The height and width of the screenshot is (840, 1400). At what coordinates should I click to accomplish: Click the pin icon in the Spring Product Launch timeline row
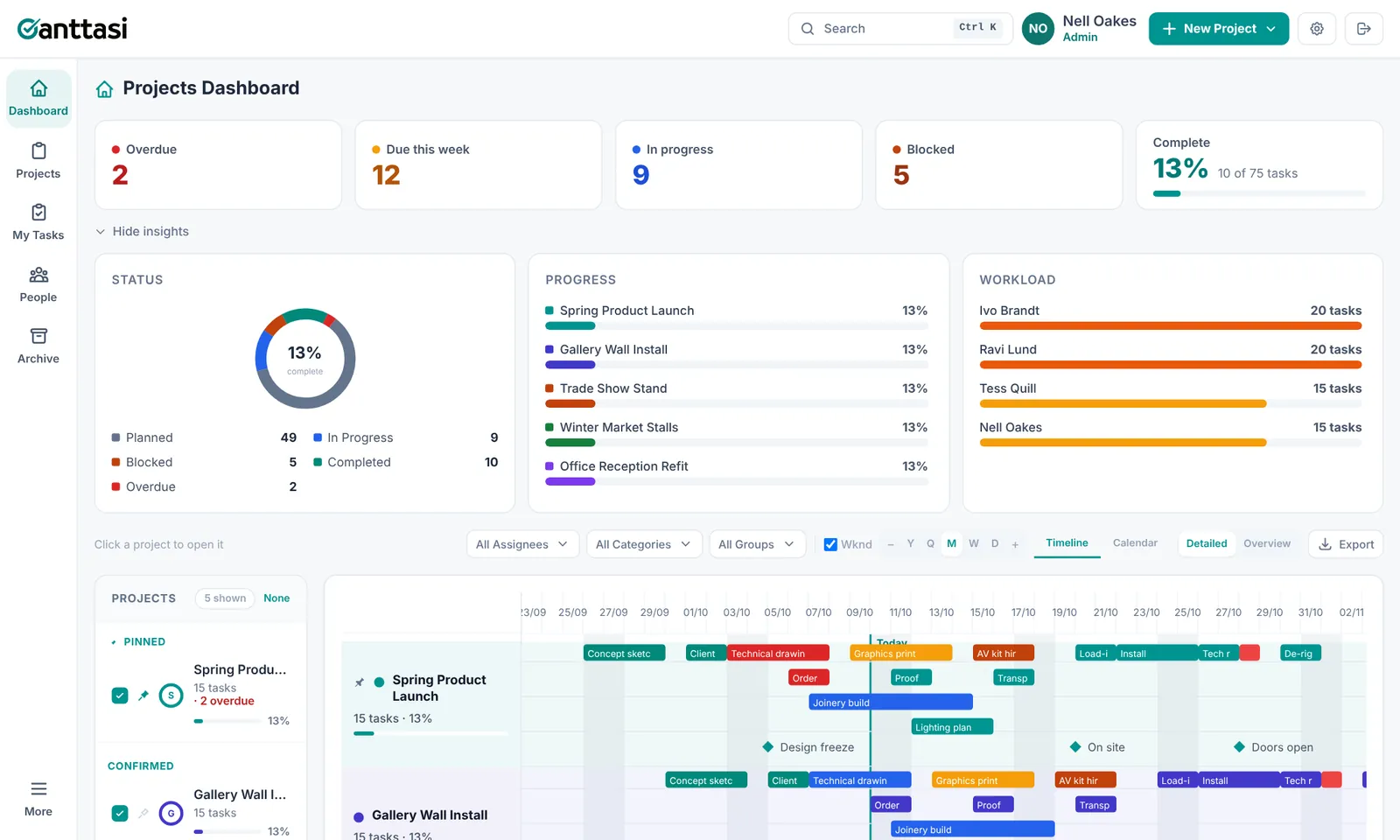click(x=359, y=682)
